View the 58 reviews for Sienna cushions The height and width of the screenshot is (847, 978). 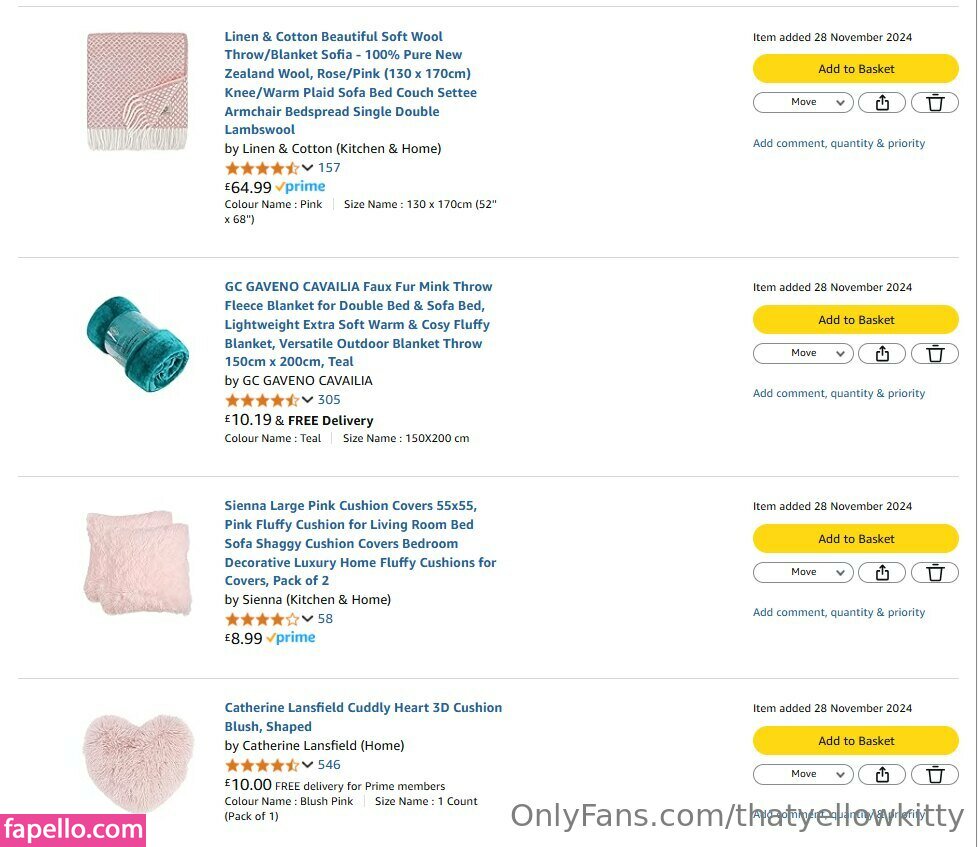click(325, 619)
